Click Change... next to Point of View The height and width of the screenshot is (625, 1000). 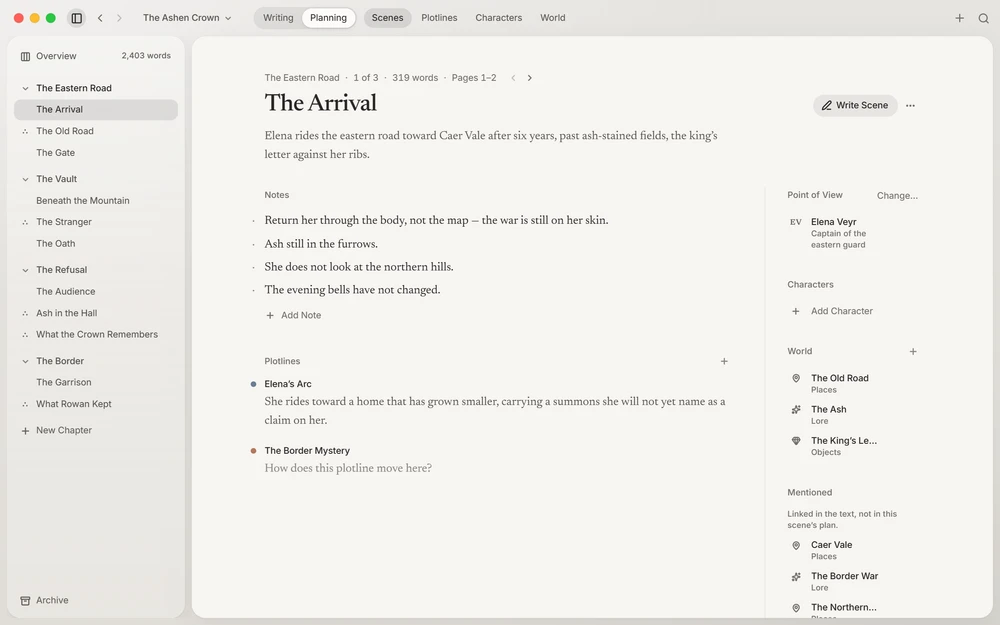coord(897,196)
